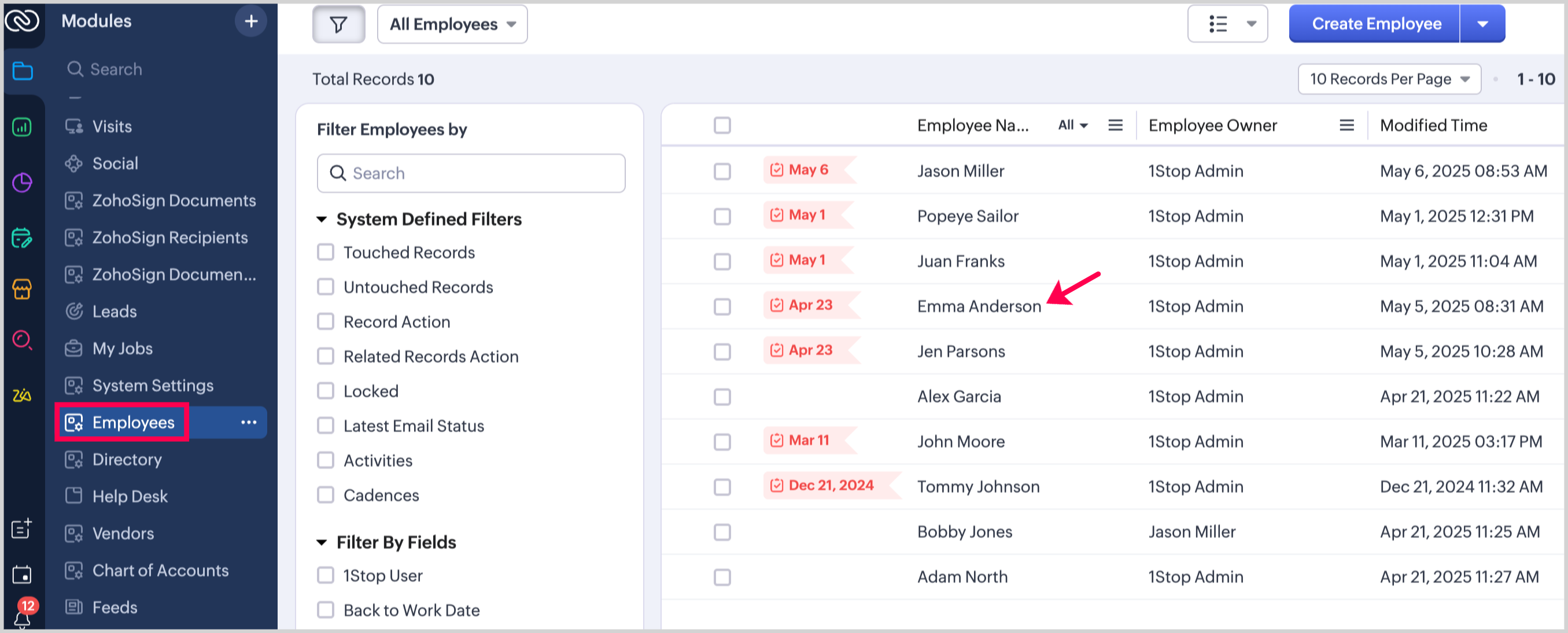Click the Create Employee button
This screenshot has height=633, width=1568.
[x=1375, y=24]
